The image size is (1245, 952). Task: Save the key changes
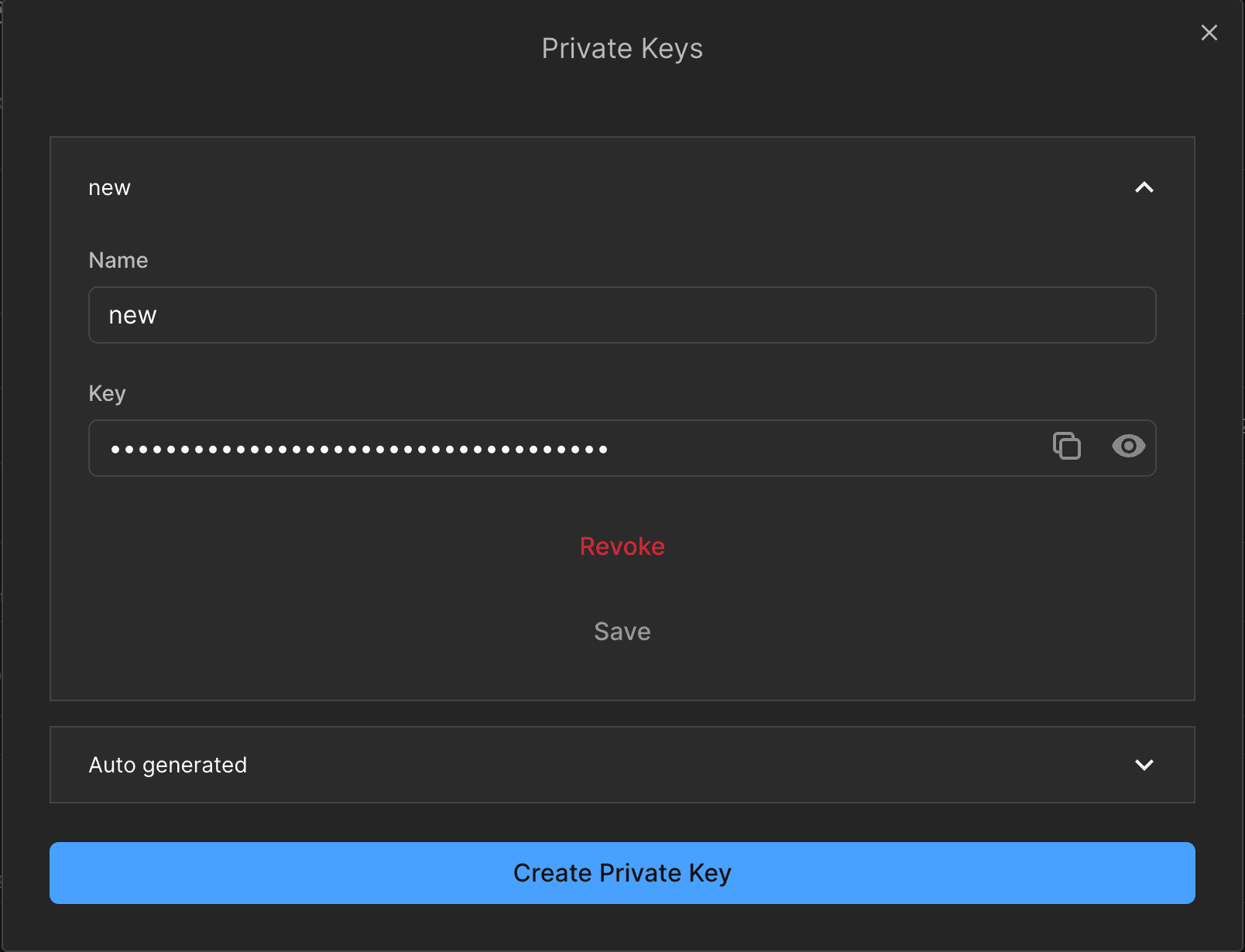click(x=622, y=632)
